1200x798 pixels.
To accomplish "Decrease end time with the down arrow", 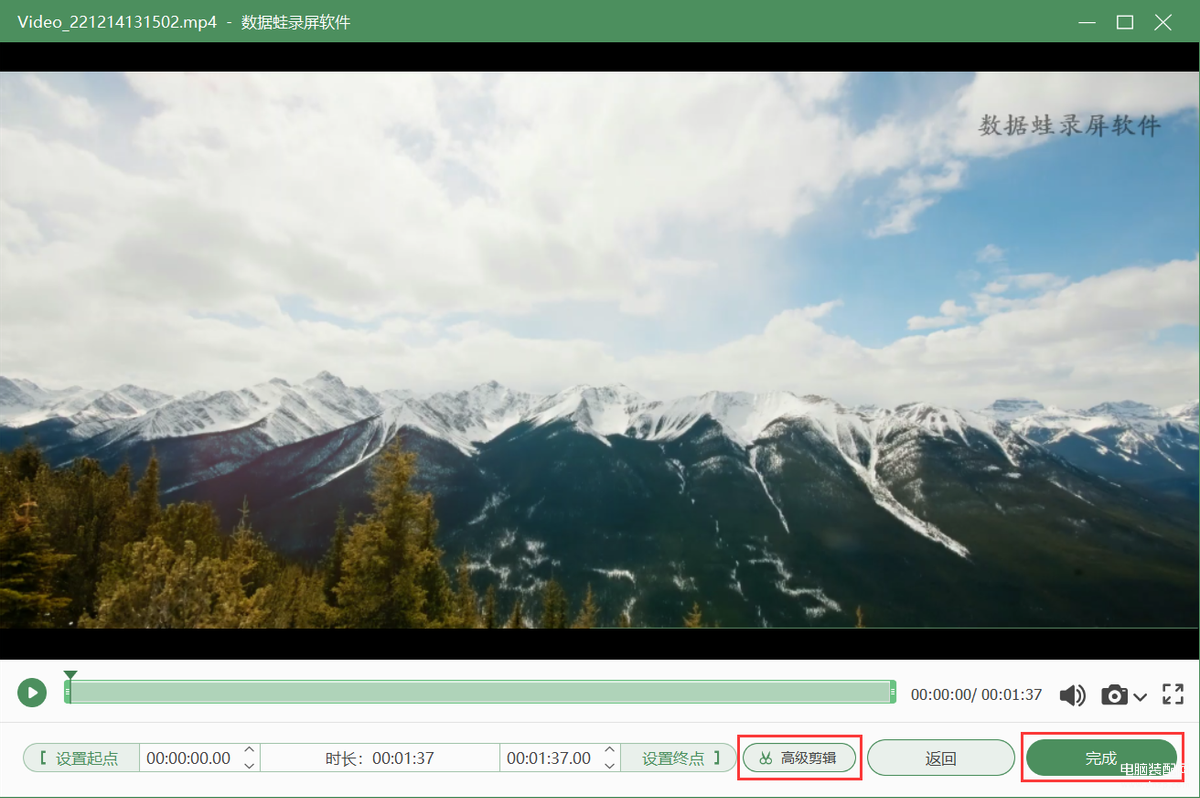I will click(x=609, y=765).
